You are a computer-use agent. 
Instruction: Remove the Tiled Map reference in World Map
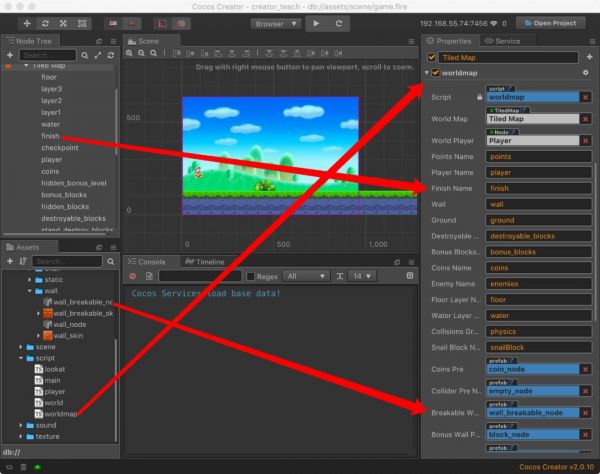pos(585,119)
